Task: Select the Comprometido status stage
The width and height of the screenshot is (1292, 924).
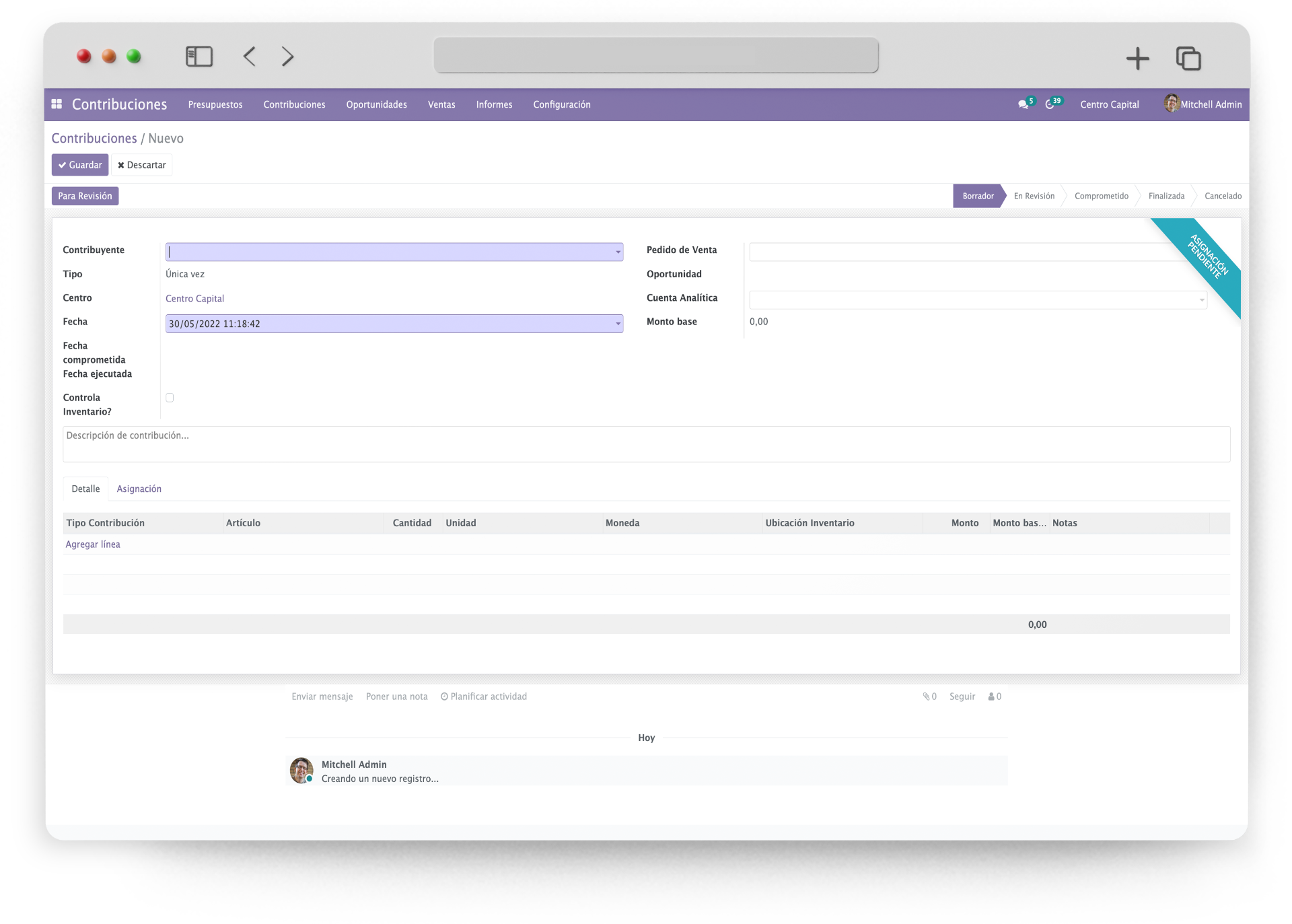Action: click(x=1101, y=196)
